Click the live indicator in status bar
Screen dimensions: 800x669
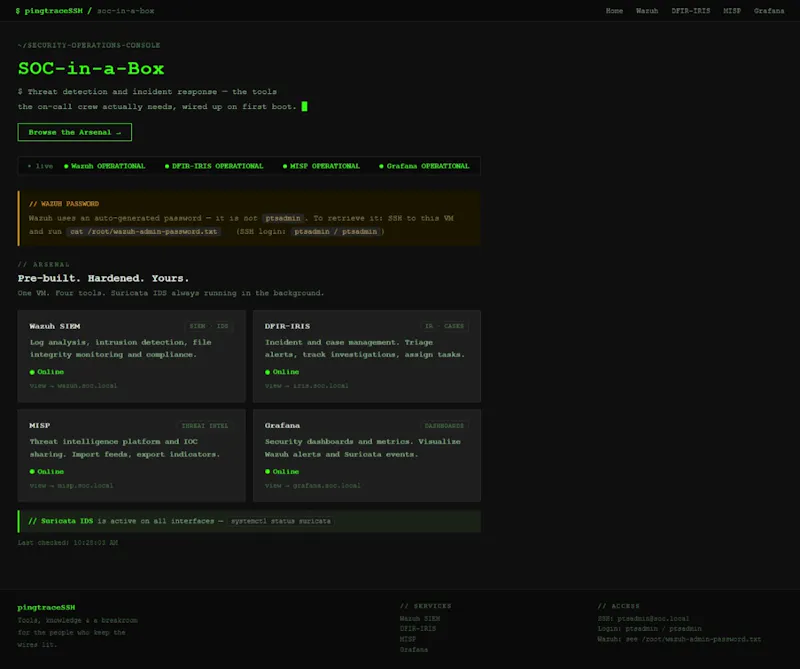click(40, 166)
